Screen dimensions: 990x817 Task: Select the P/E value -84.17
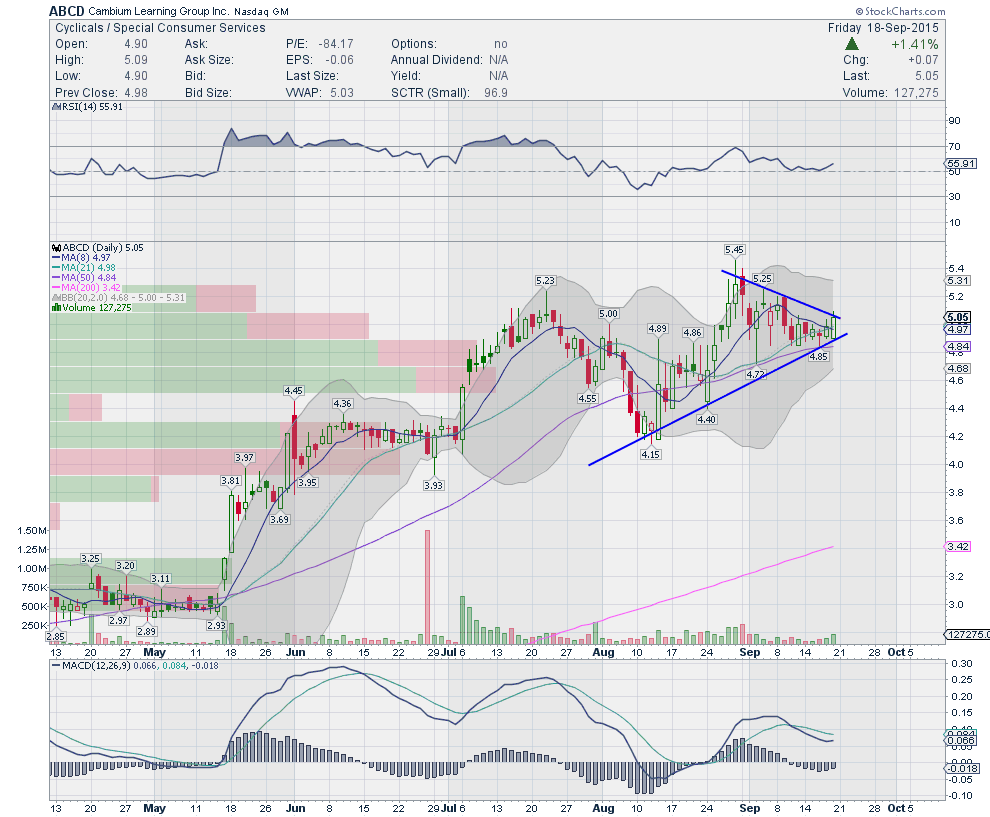336,44
